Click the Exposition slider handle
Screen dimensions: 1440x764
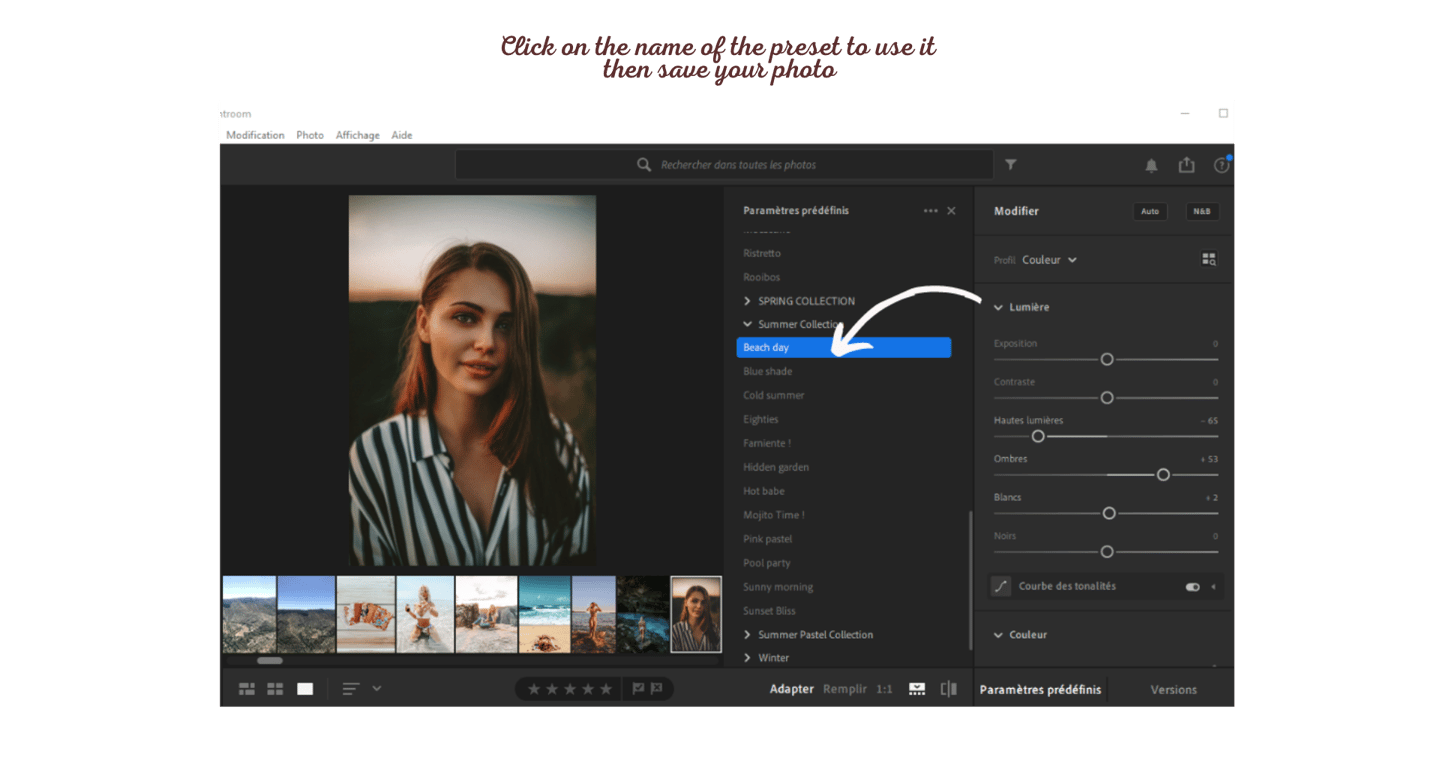(1107, 359)
